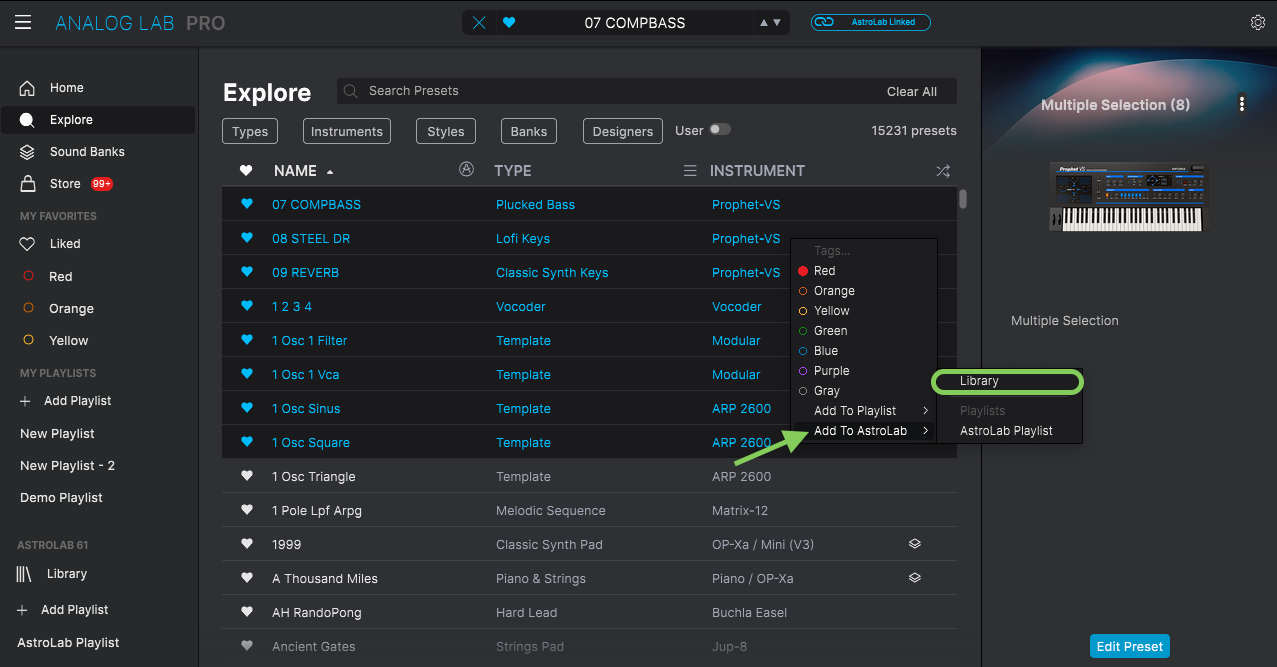Click the heart on the 1 Osc 1 Filter row
This screenshot has width=1277, height=667.
click(x=247, y=340)
